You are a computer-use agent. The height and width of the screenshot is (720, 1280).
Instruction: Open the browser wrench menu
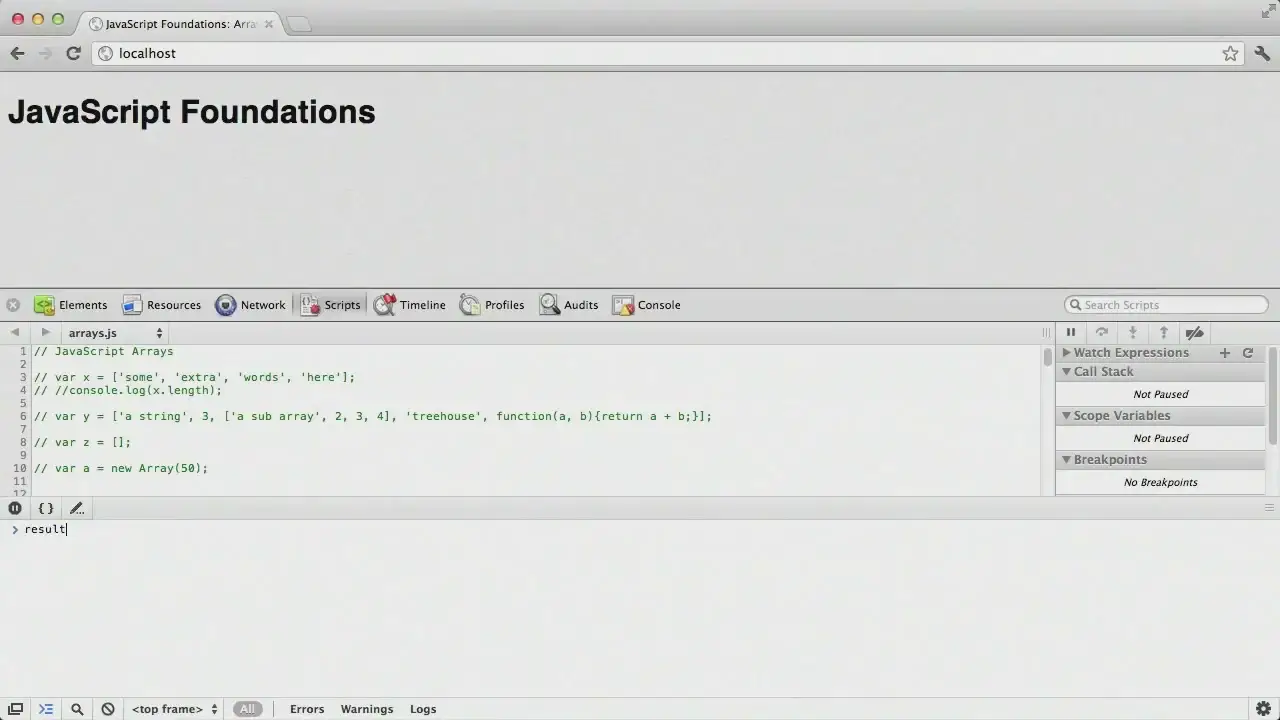tap(1262, 53)
